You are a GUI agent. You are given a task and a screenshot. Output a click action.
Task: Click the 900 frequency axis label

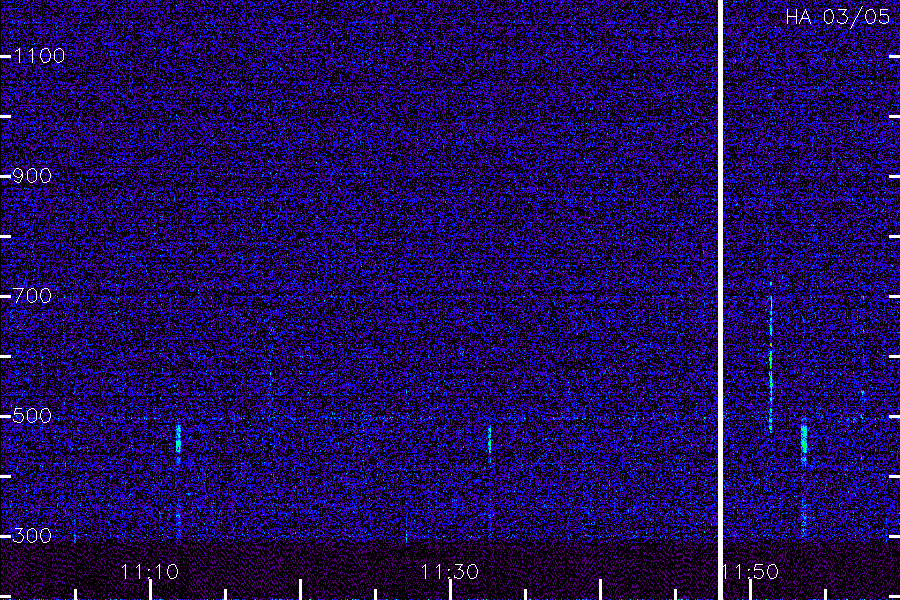point(32,176)
